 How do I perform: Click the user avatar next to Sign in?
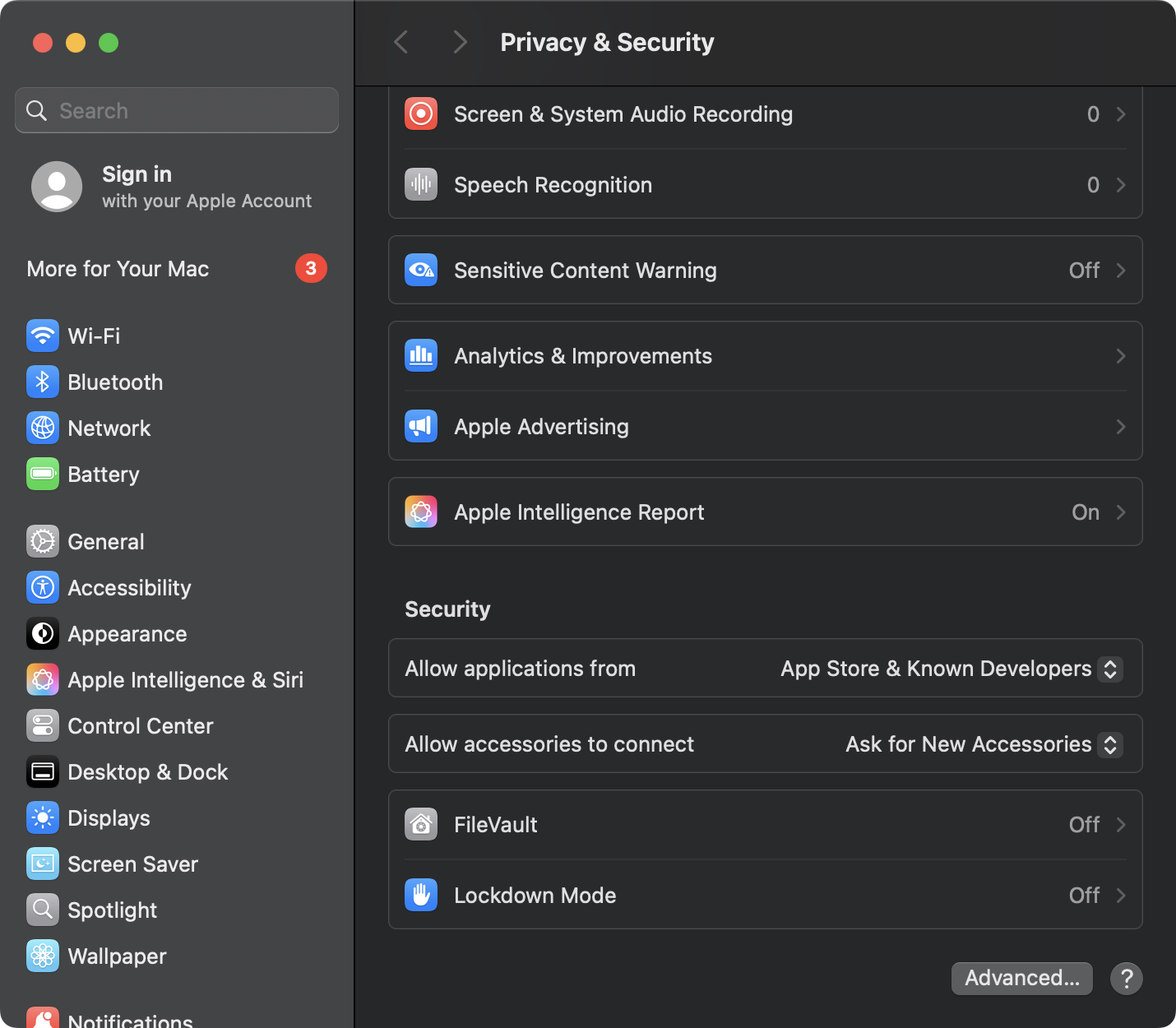(57, 187)
